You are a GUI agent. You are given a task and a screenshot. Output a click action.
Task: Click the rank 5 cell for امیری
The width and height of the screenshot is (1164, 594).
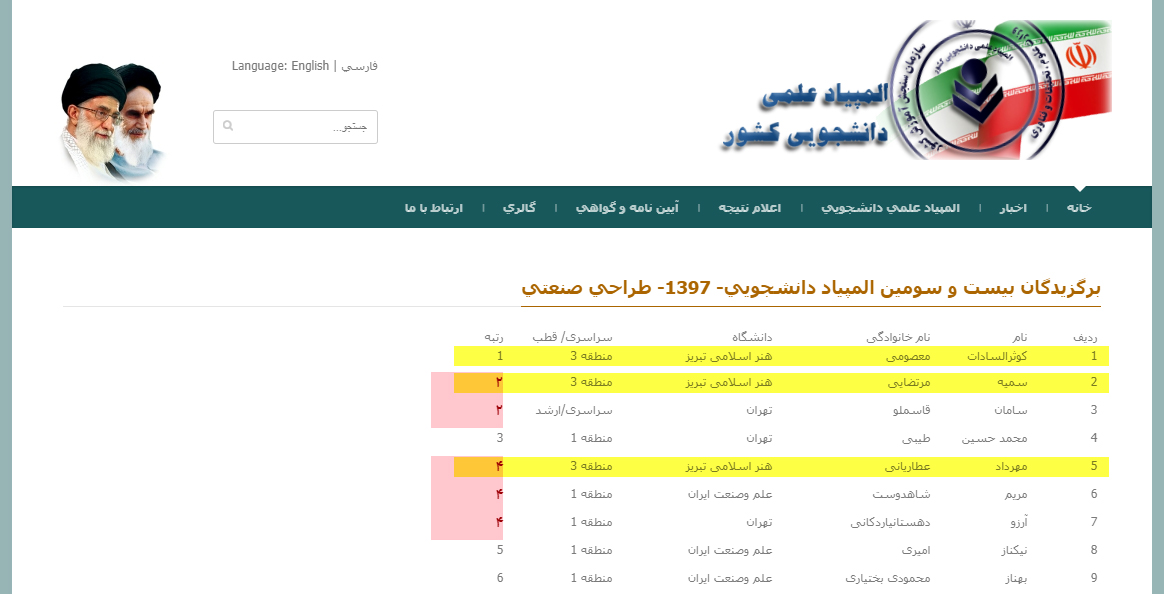click(500, 551)
